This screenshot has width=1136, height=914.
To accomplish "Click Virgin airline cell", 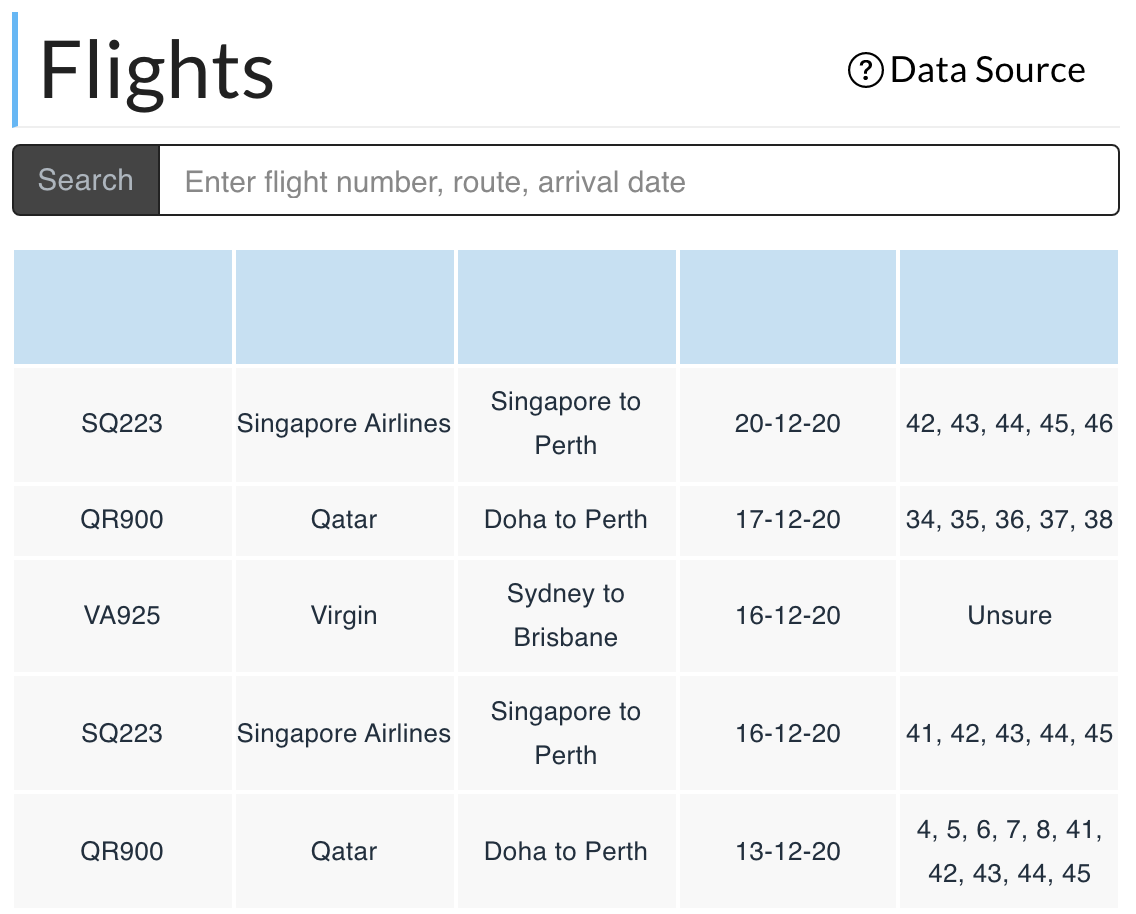I will coord(344,615).
